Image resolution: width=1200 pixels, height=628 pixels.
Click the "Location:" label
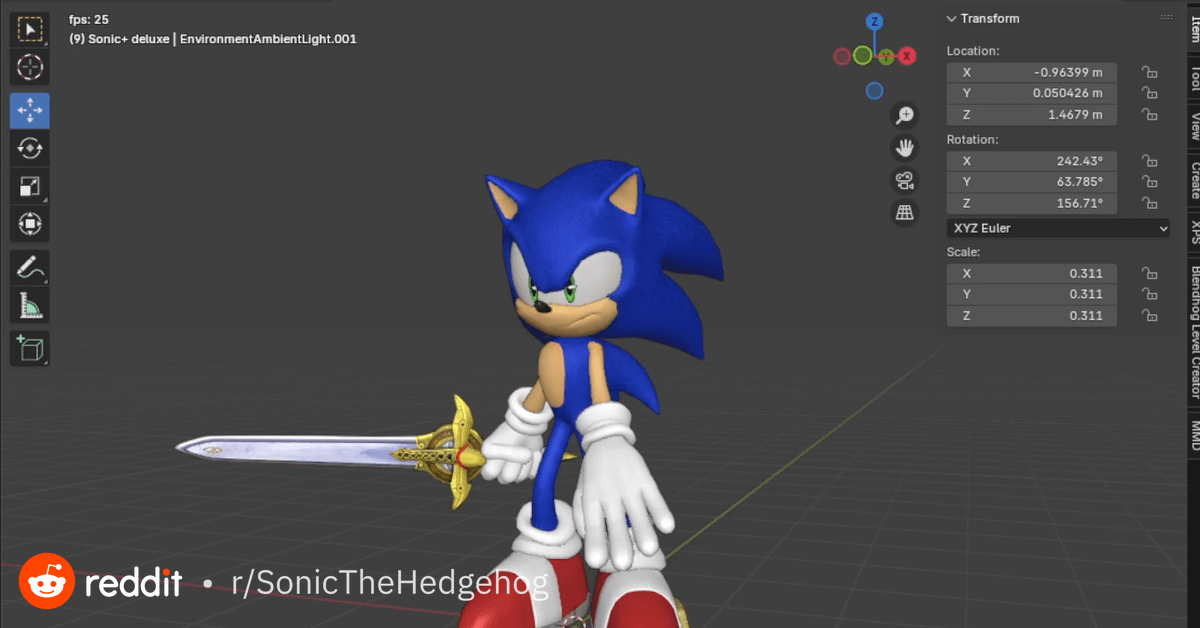973,51
